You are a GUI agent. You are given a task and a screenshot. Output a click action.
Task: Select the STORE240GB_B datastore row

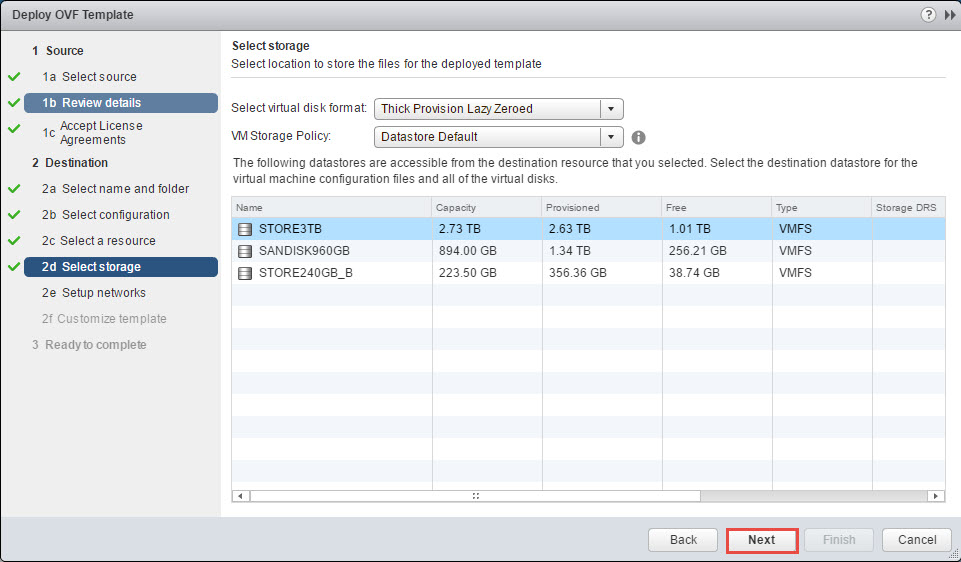tap(588, 273)
